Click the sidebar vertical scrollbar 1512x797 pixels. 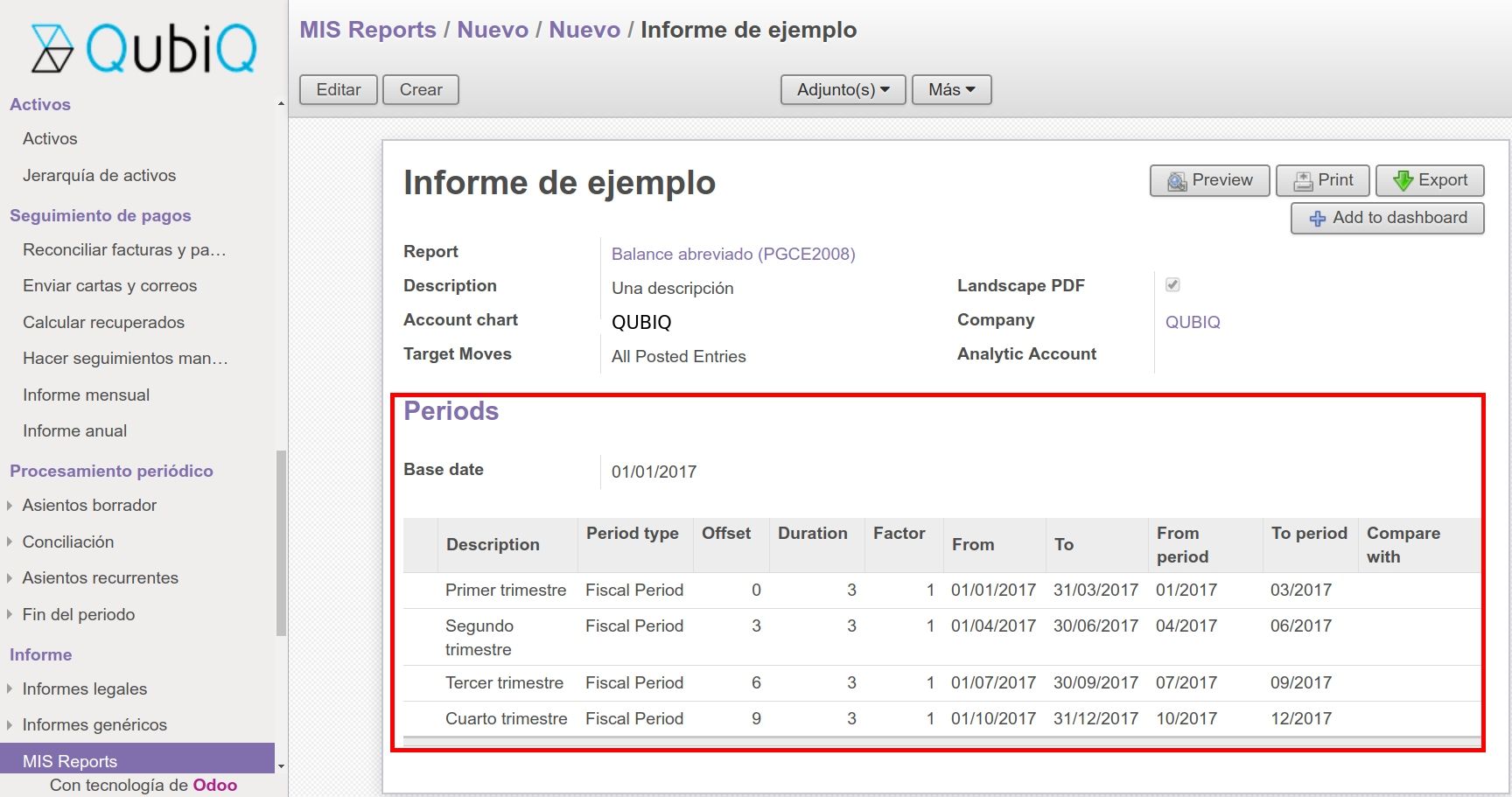[281, 542]
